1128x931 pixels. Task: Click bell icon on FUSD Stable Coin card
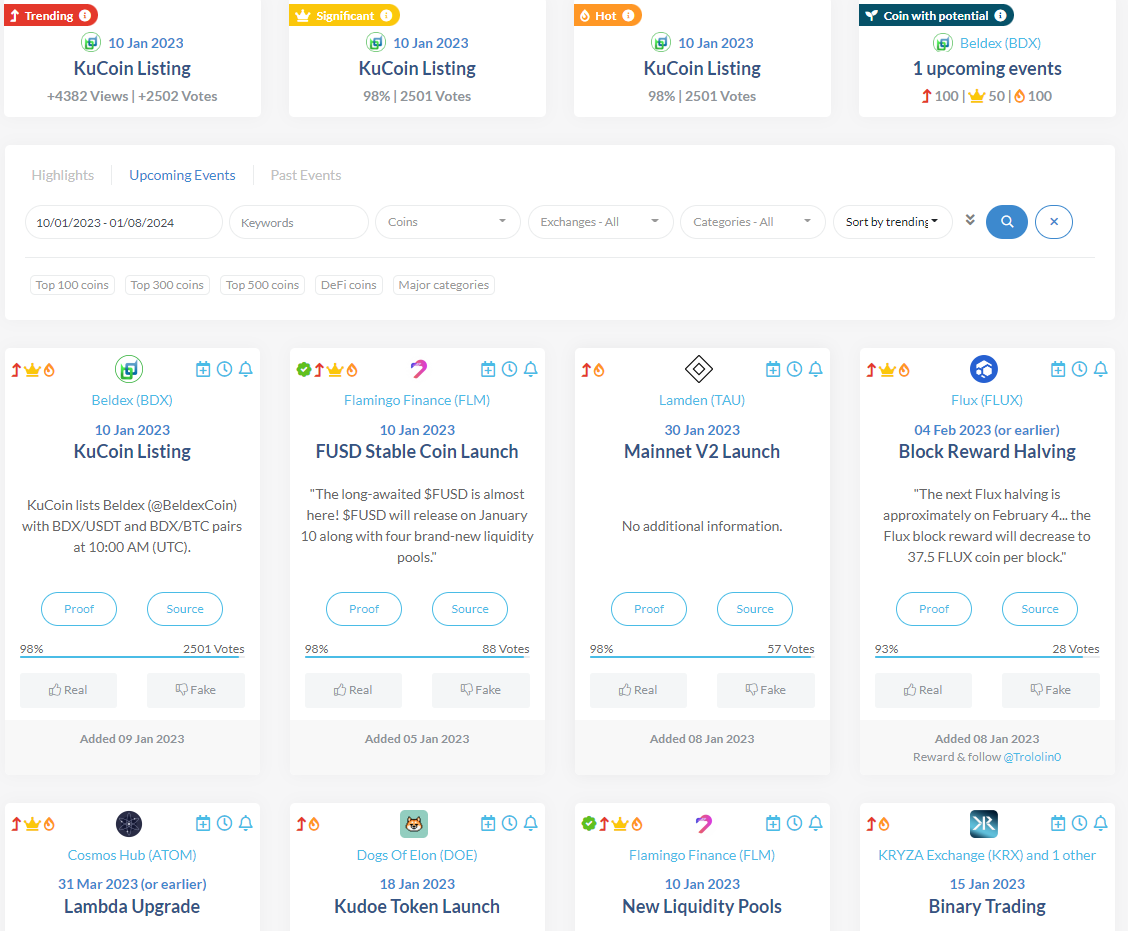pyautogui.click(x=530, y=369)
